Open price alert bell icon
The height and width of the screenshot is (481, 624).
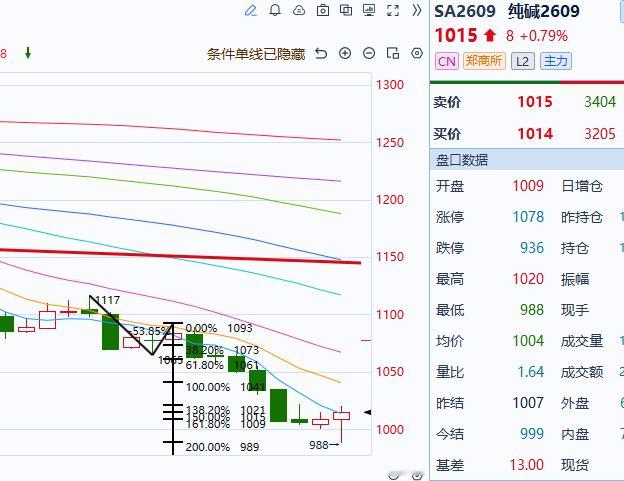click(275, 10)
